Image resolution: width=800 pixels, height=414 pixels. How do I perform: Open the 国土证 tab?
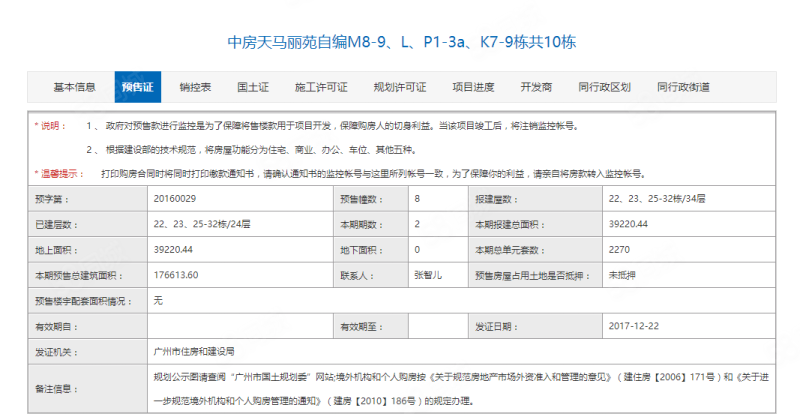click(x=253, y=87)
